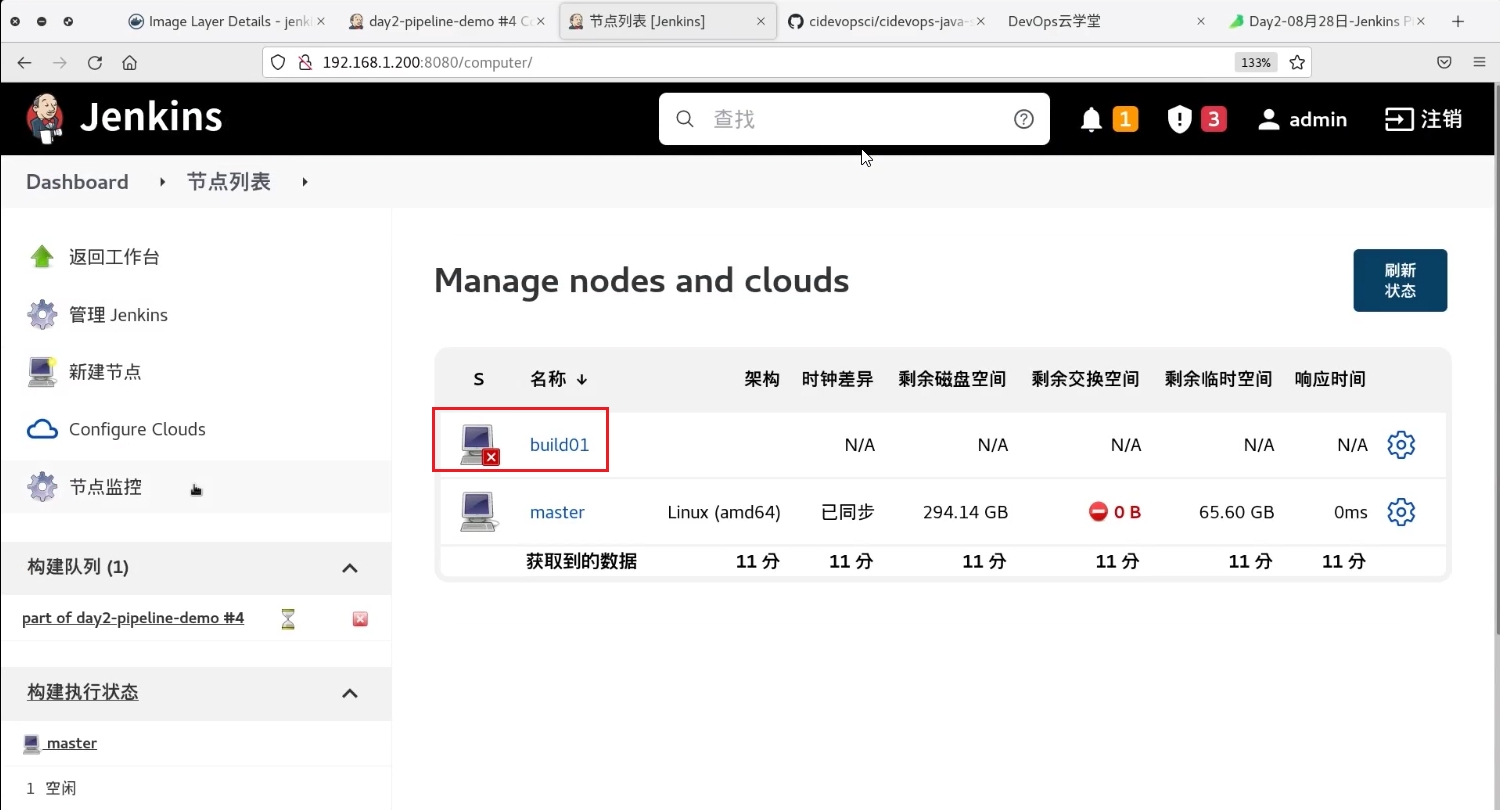
Task: Click the Linux (amd64) architecture cell
Action: point(724,512)
